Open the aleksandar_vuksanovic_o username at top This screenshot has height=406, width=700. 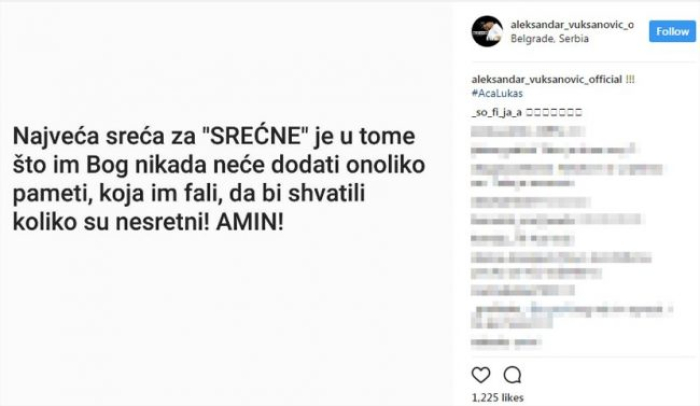[x=572, y=25]
